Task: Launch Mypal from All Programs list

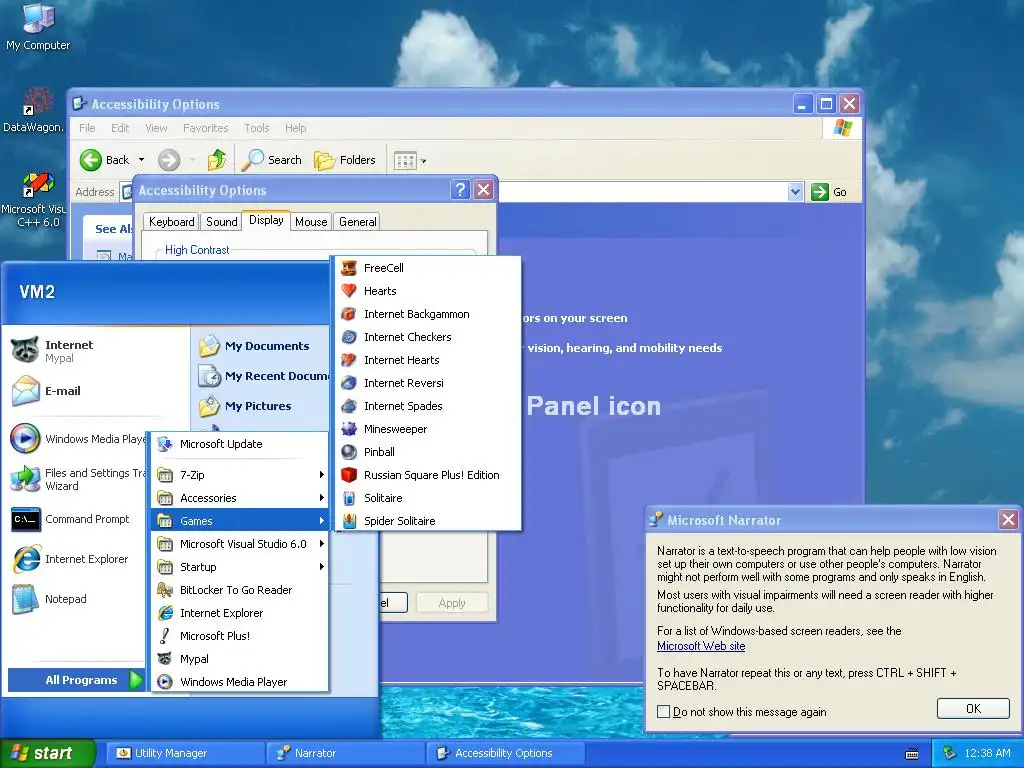Action: click(240, 659)
